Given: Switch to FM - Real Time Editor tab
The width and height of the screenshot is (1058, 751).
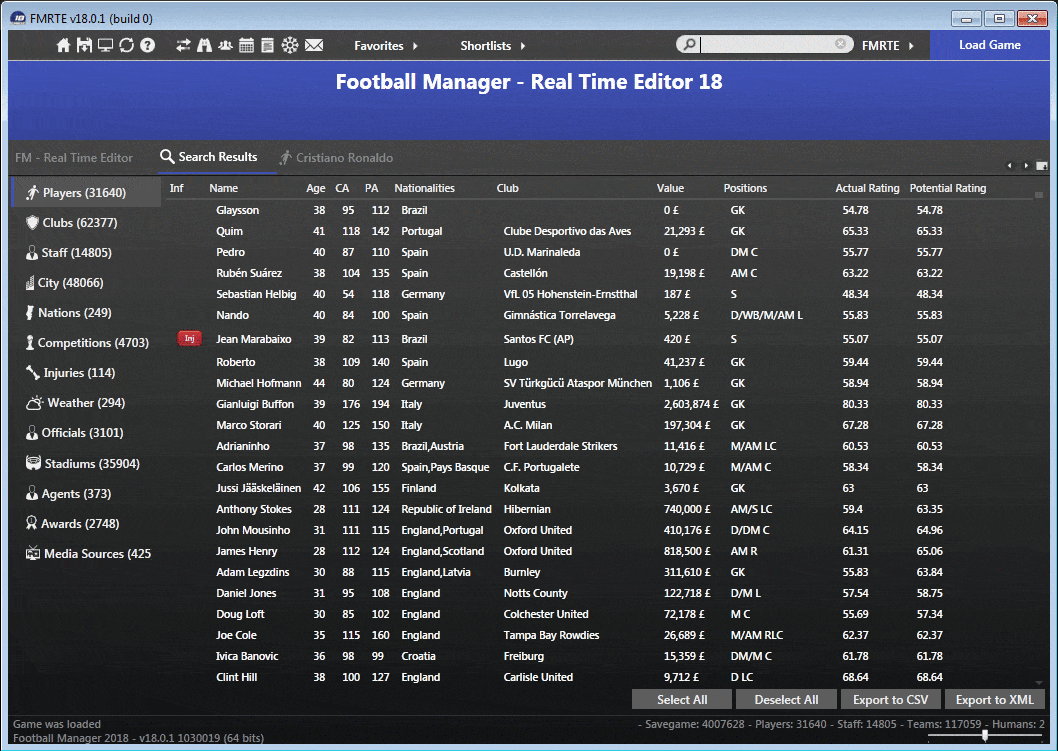Looking at the screenshot, I should (x=74, y=158).
